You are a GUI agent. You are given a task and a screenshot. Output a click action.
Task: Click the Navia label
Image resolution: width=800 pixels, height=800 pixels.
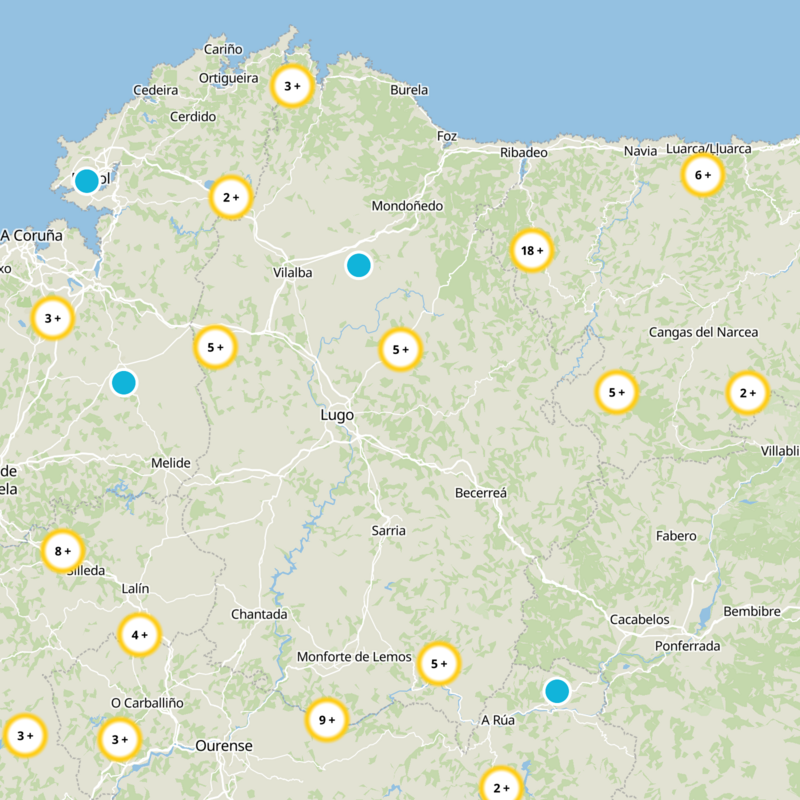click(x=640, y=151)
